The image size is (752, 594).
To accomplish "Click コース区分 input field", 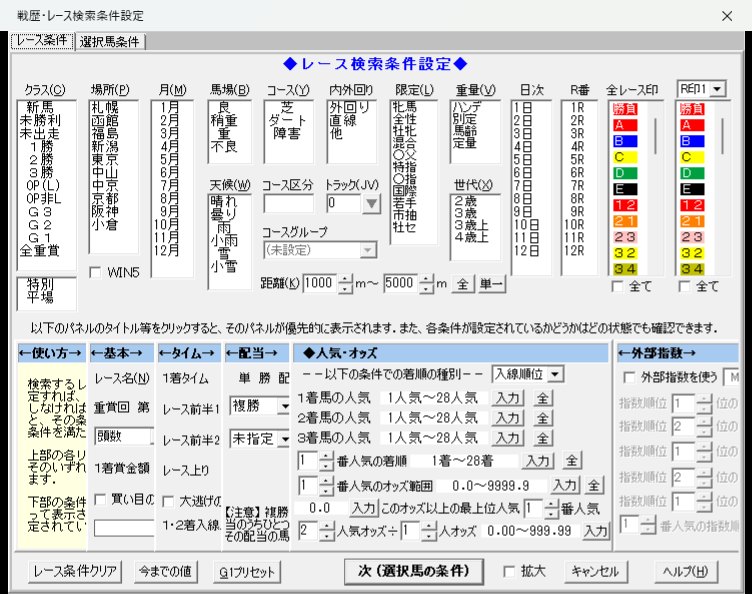I will 288,204.
